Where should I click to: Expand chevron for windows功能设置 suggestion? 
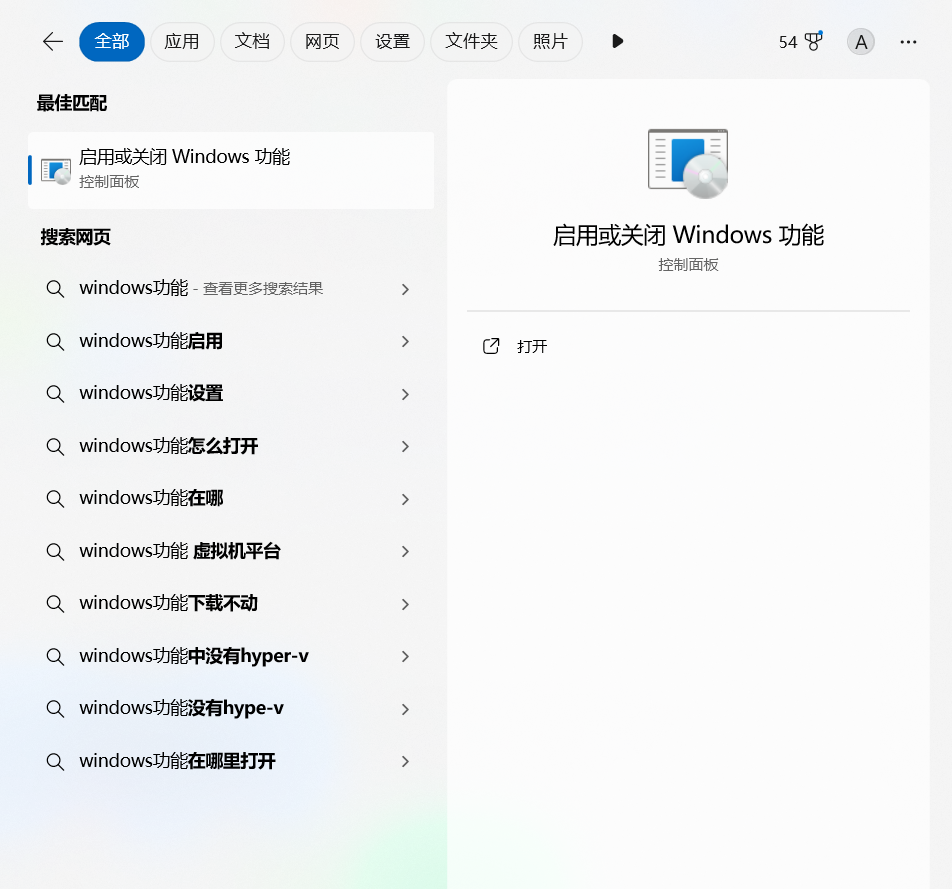405,394
